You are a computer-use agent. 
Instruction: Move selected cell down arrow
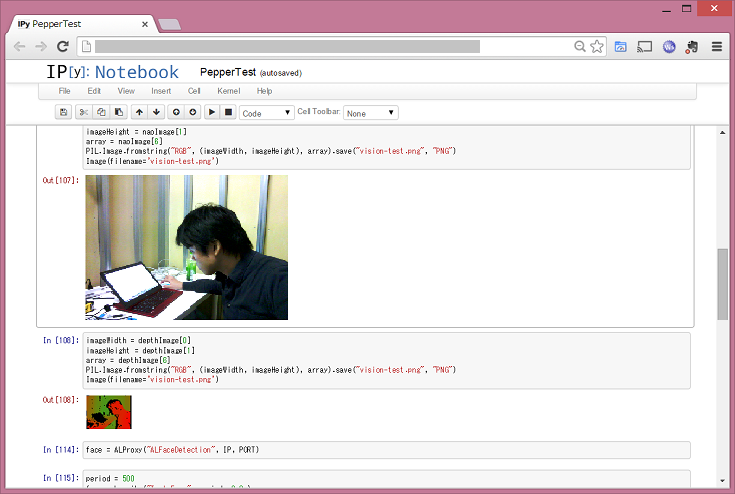(x=157, y=112)
